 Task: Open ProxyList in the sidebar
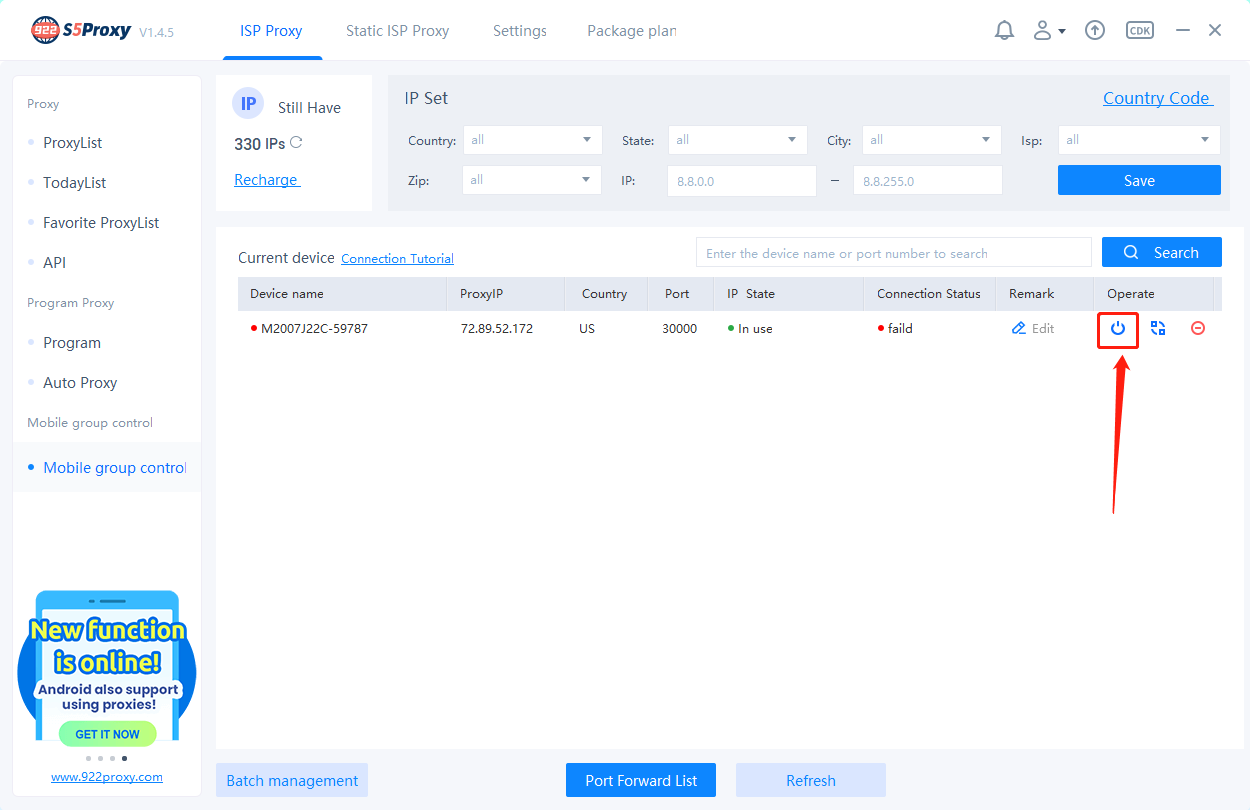point(73,143)
